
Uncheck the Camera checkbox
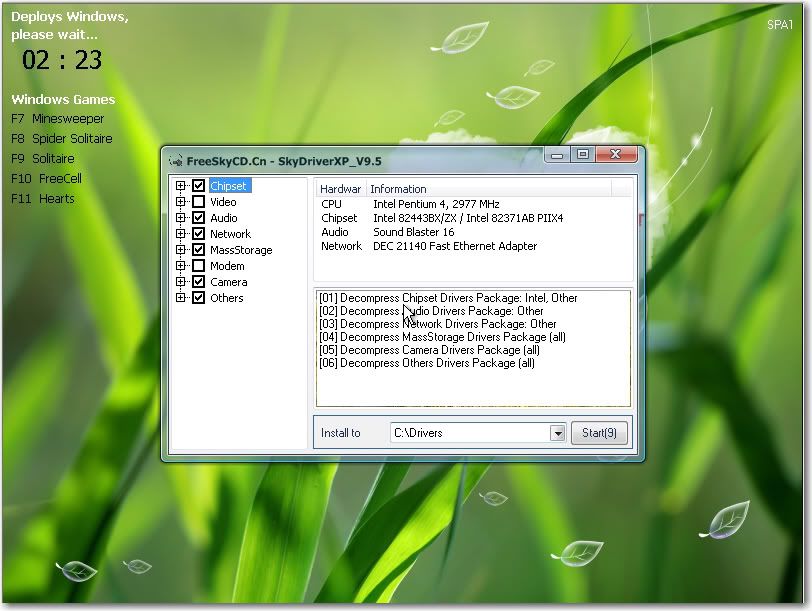pyautogui.click(x=198, y=282)
